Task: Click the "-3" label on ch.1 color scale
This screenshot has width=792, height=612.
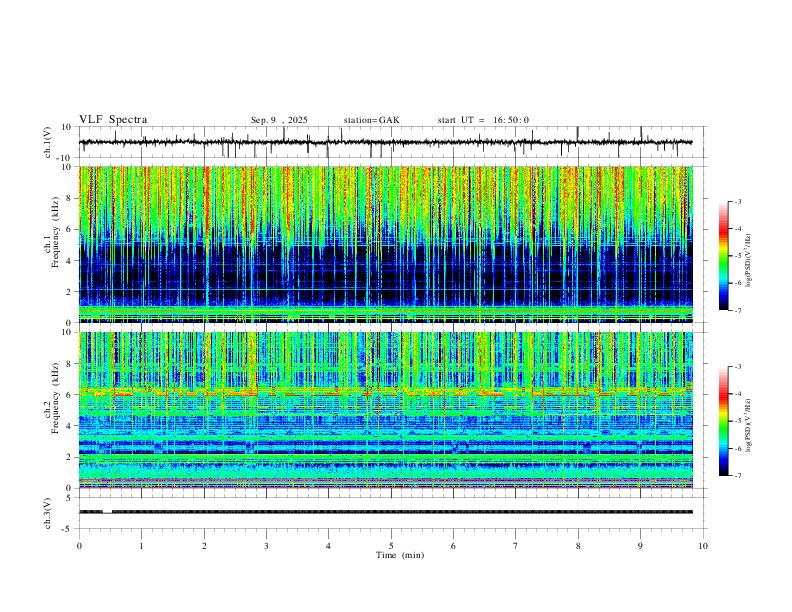Action: click(x=737, y=201)
